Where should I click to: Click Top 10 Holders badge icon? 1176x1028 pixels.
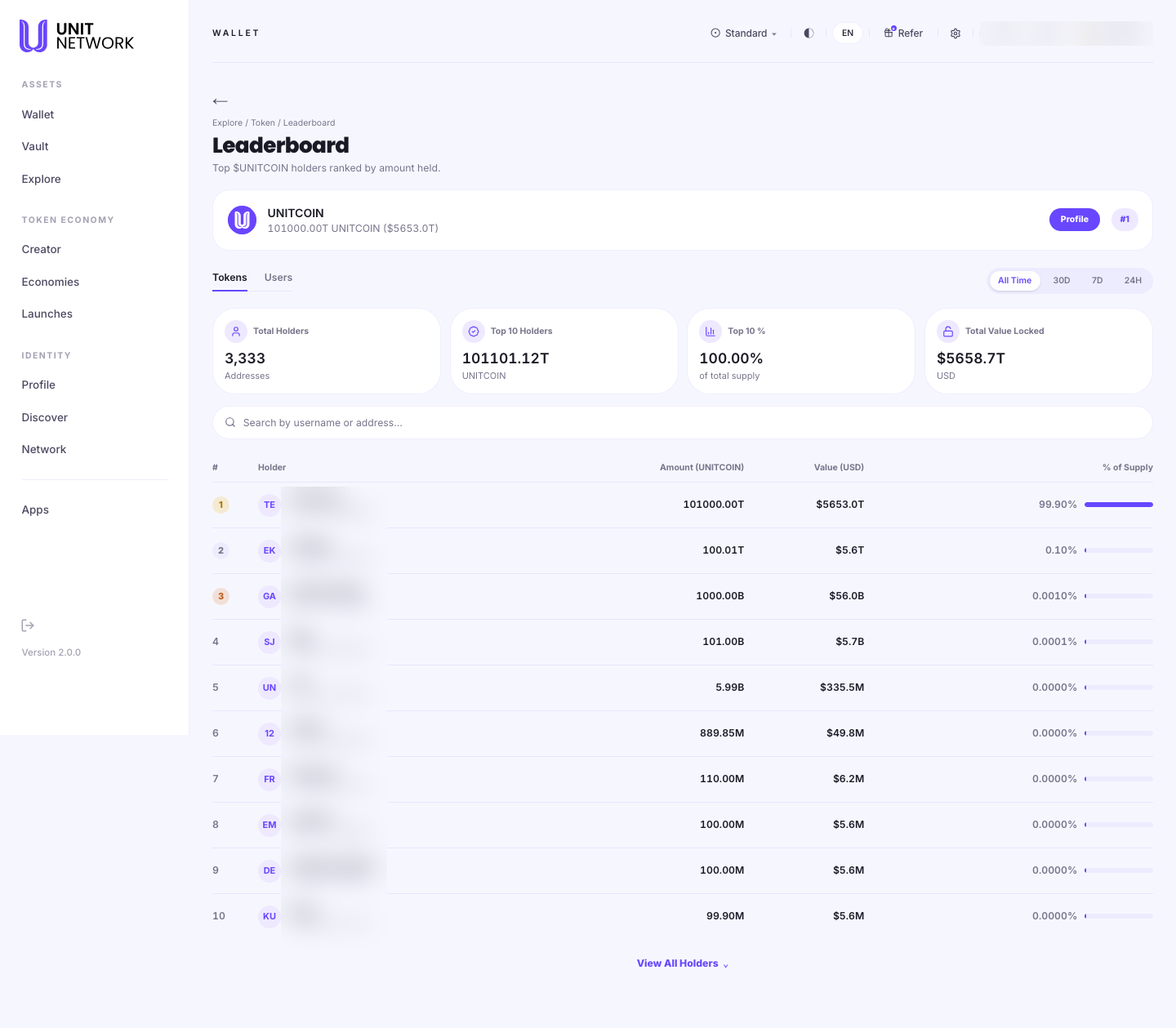(x=474, y=331)
